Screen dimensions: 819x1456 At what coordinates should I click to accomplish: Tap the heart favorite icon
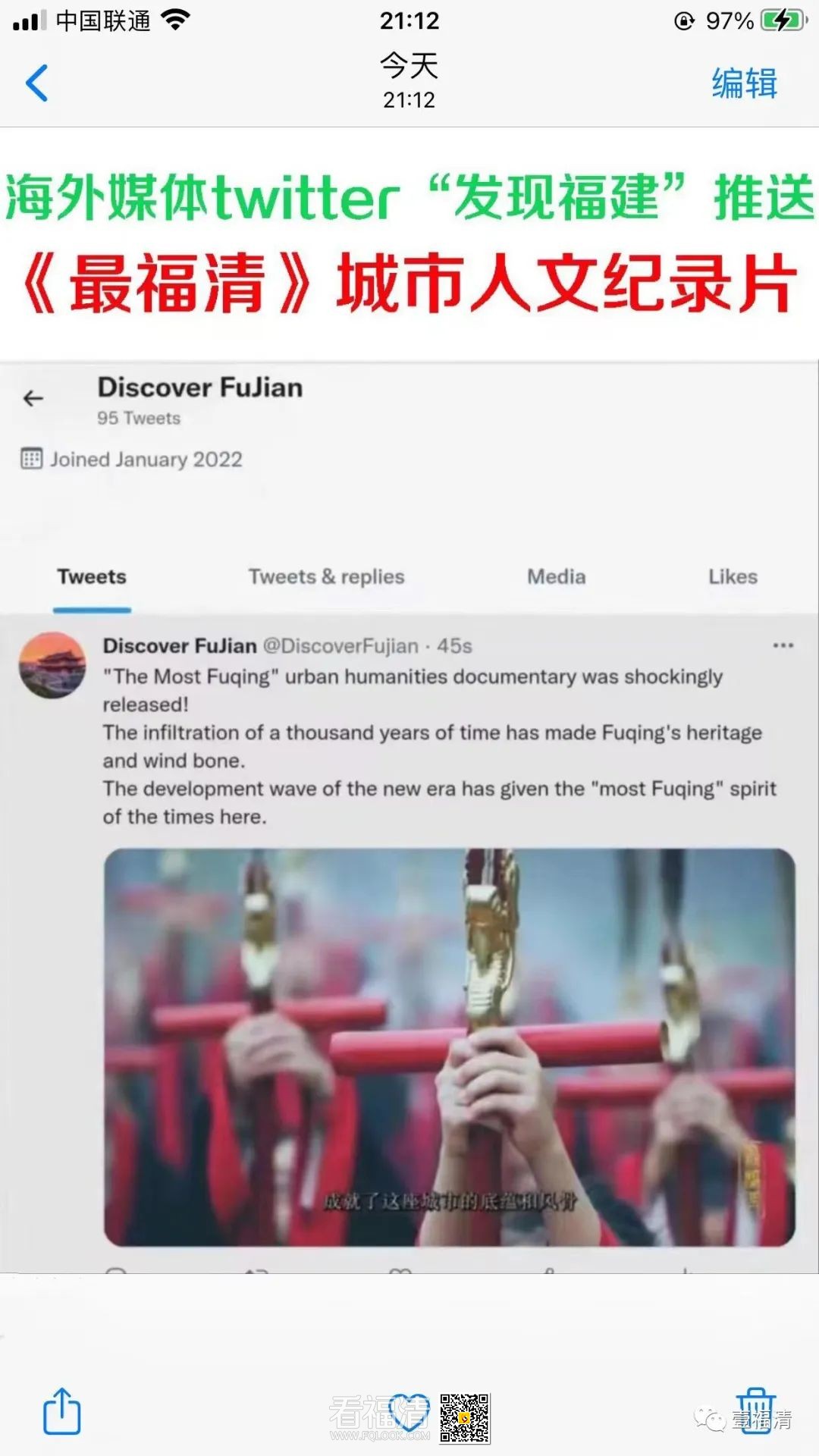[x=409, y=1413]
